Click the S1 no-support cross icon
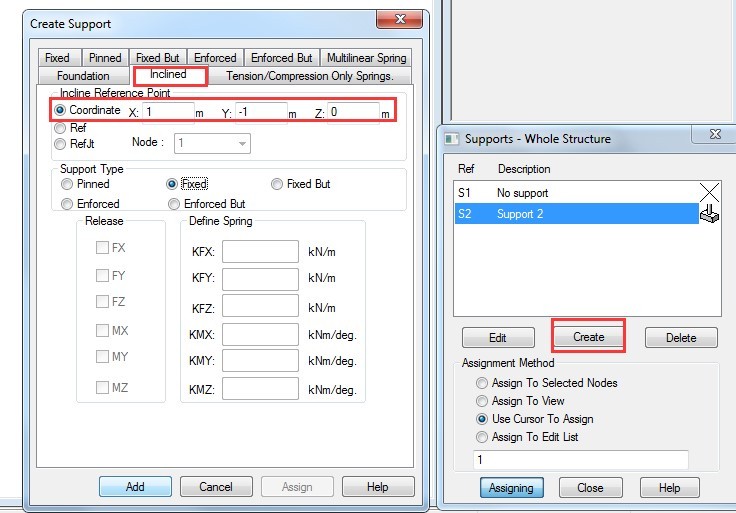This screenshot has width=736, height=513. (x=709, y=192)
